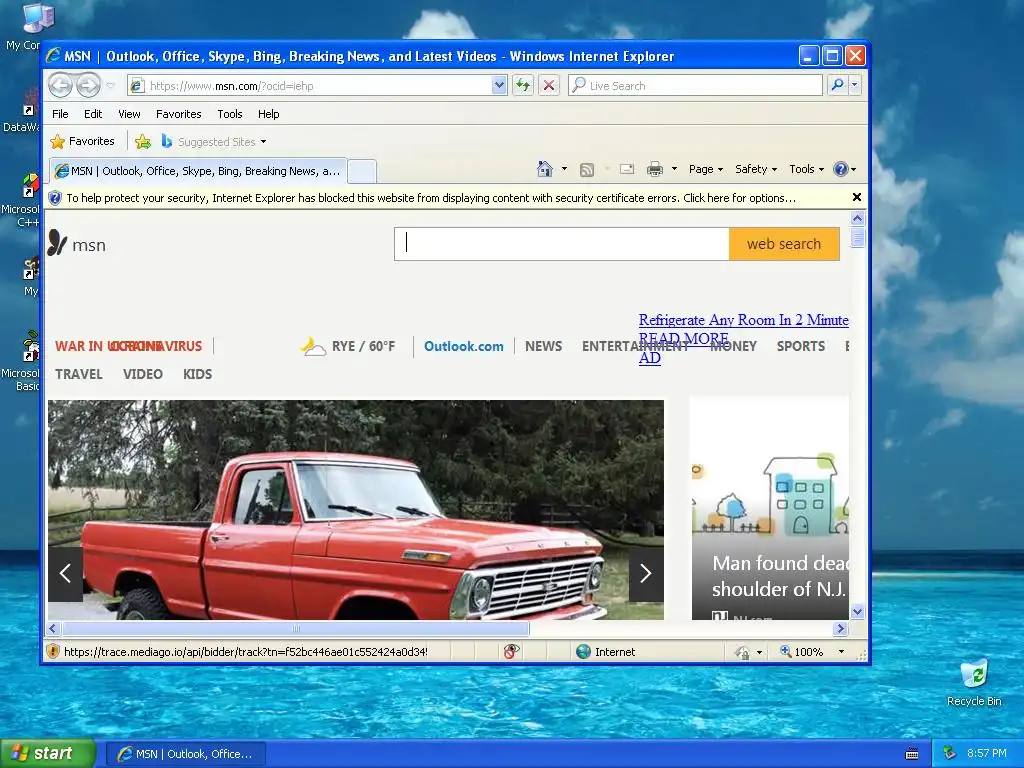Open the Favorites star button
This screenshot has width=1024, height=768.
pos(83,141)
